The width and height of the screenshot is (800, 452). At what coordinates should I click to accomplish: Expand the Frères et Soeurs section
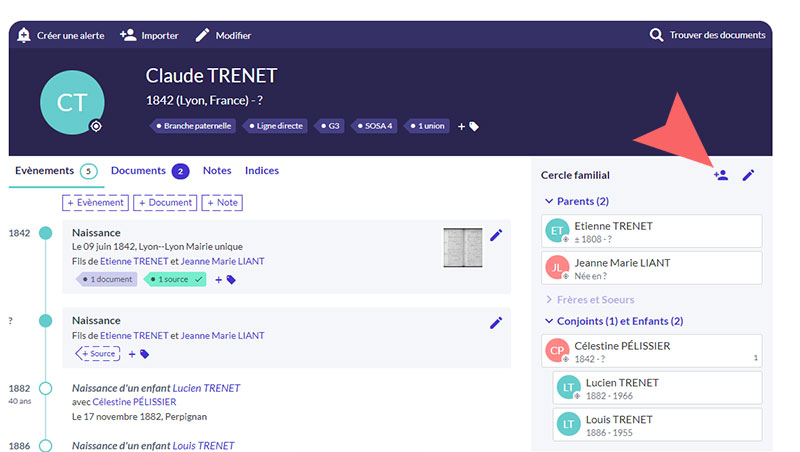pyautogui.click(x=549, y=299)
